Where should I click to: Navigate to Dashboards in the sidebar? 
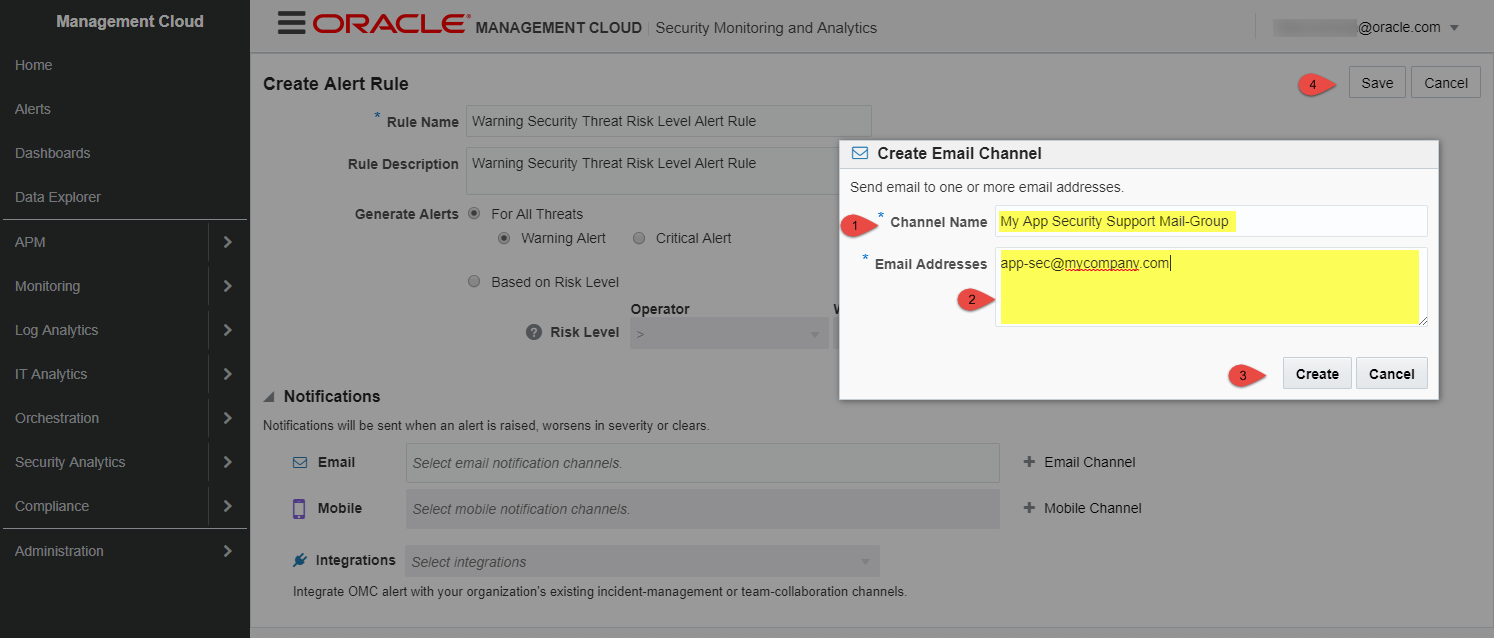pos(53,153)
